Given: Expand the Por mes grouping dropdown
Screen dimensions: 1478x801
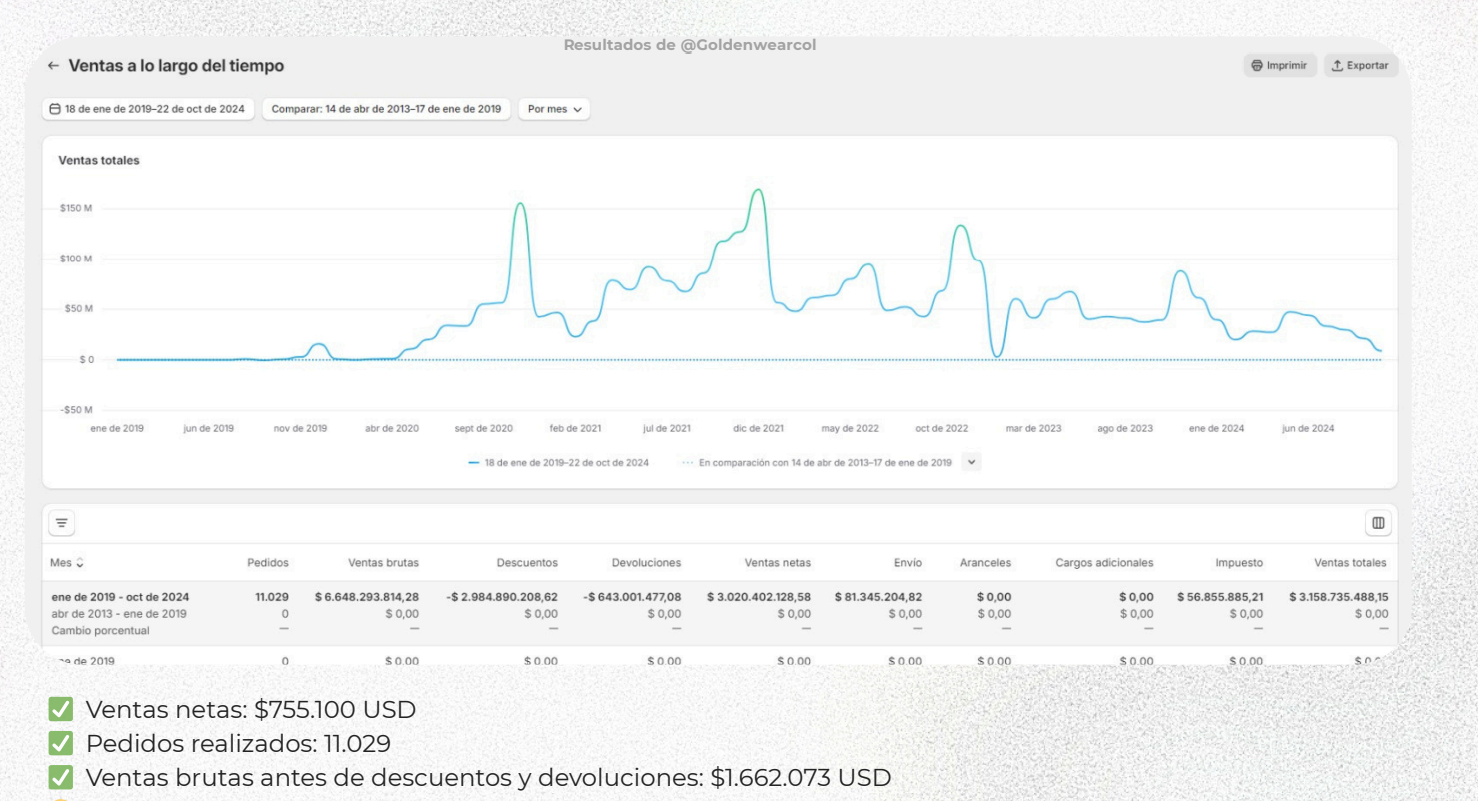Looking at the screenshot, I should pos(554,109).
